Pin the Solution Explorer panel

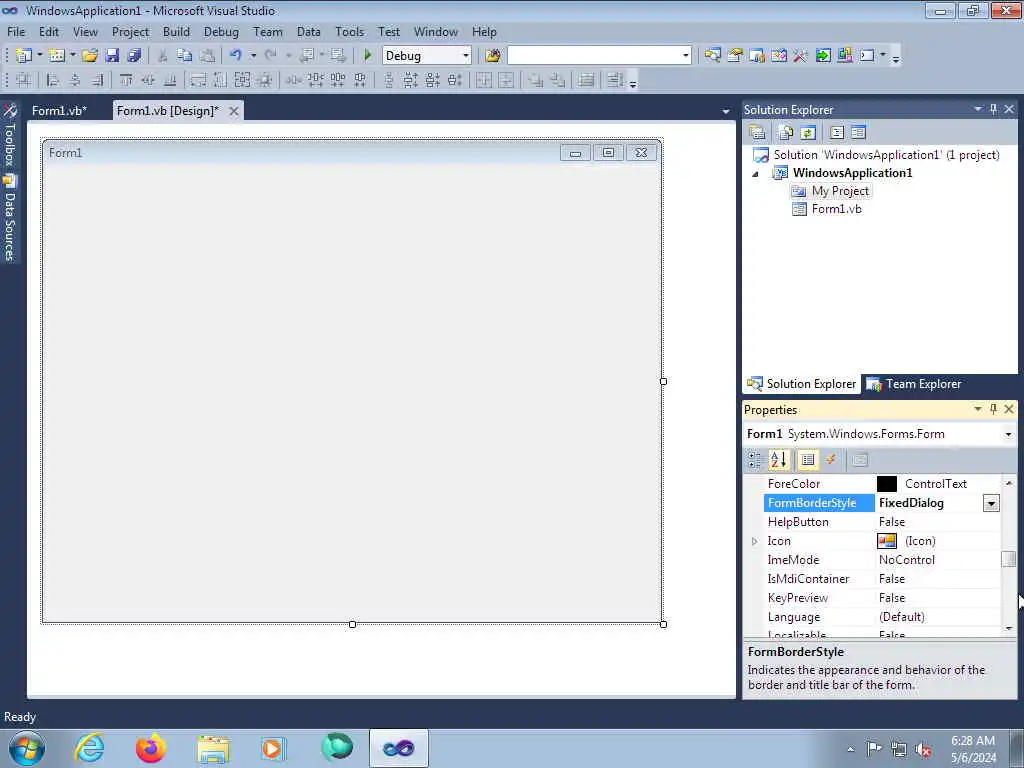tap(993, 109)
